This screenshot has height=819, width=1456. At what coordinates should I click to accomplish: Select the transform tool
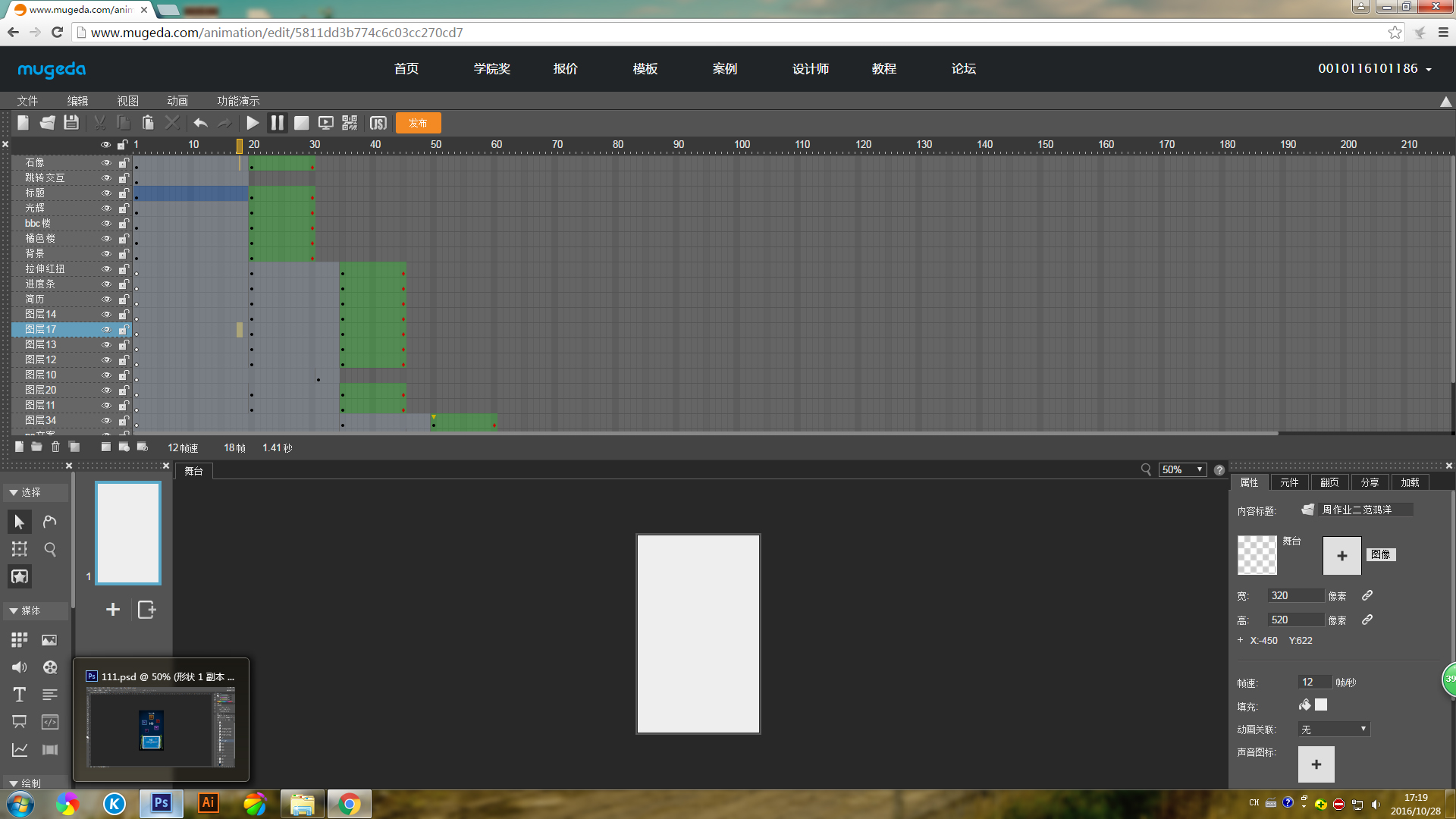point(20,549)
